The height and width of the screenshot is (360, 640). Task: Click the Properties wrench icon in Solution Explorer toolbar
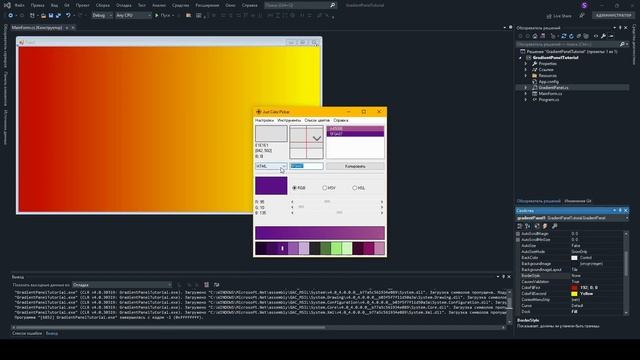(x=603, y=36)
